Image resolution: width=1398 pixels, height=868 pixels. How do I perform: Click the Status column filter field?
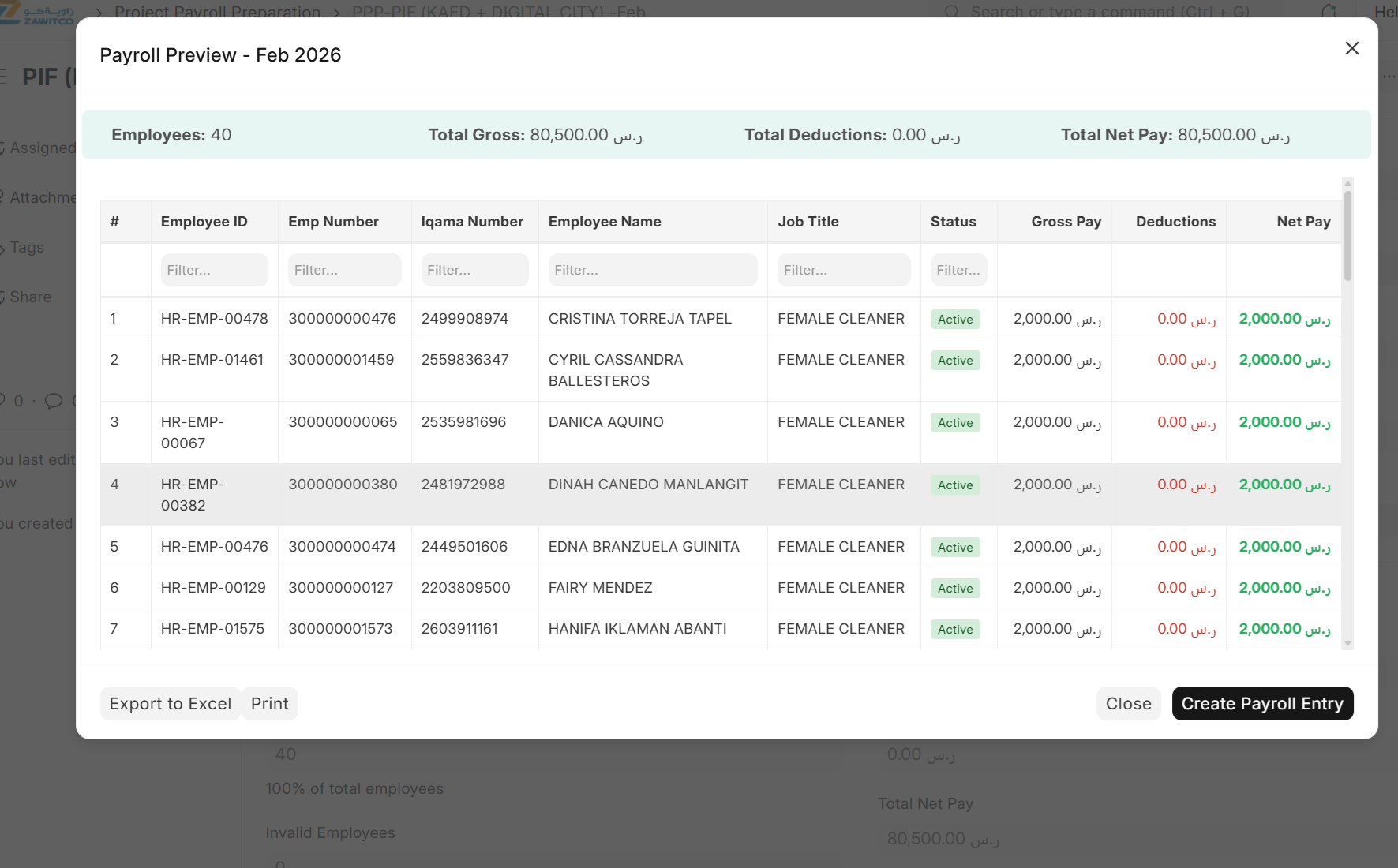coord(958,270)
